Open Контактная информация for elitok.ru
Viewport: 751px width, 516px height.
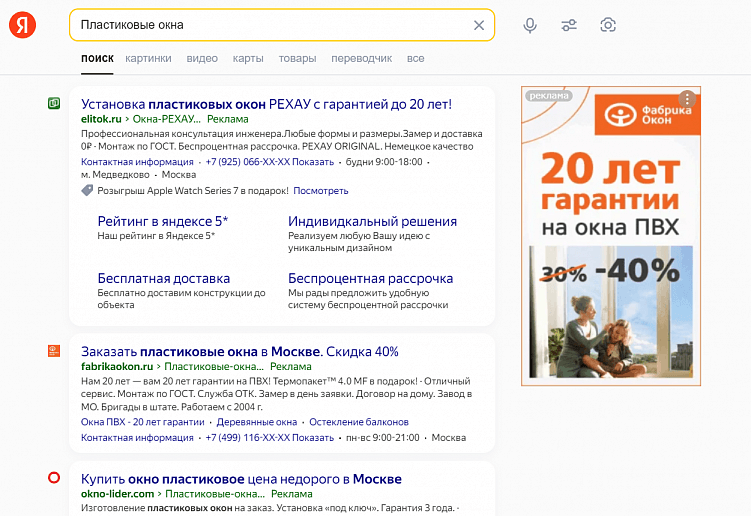[x=137, y=162]
